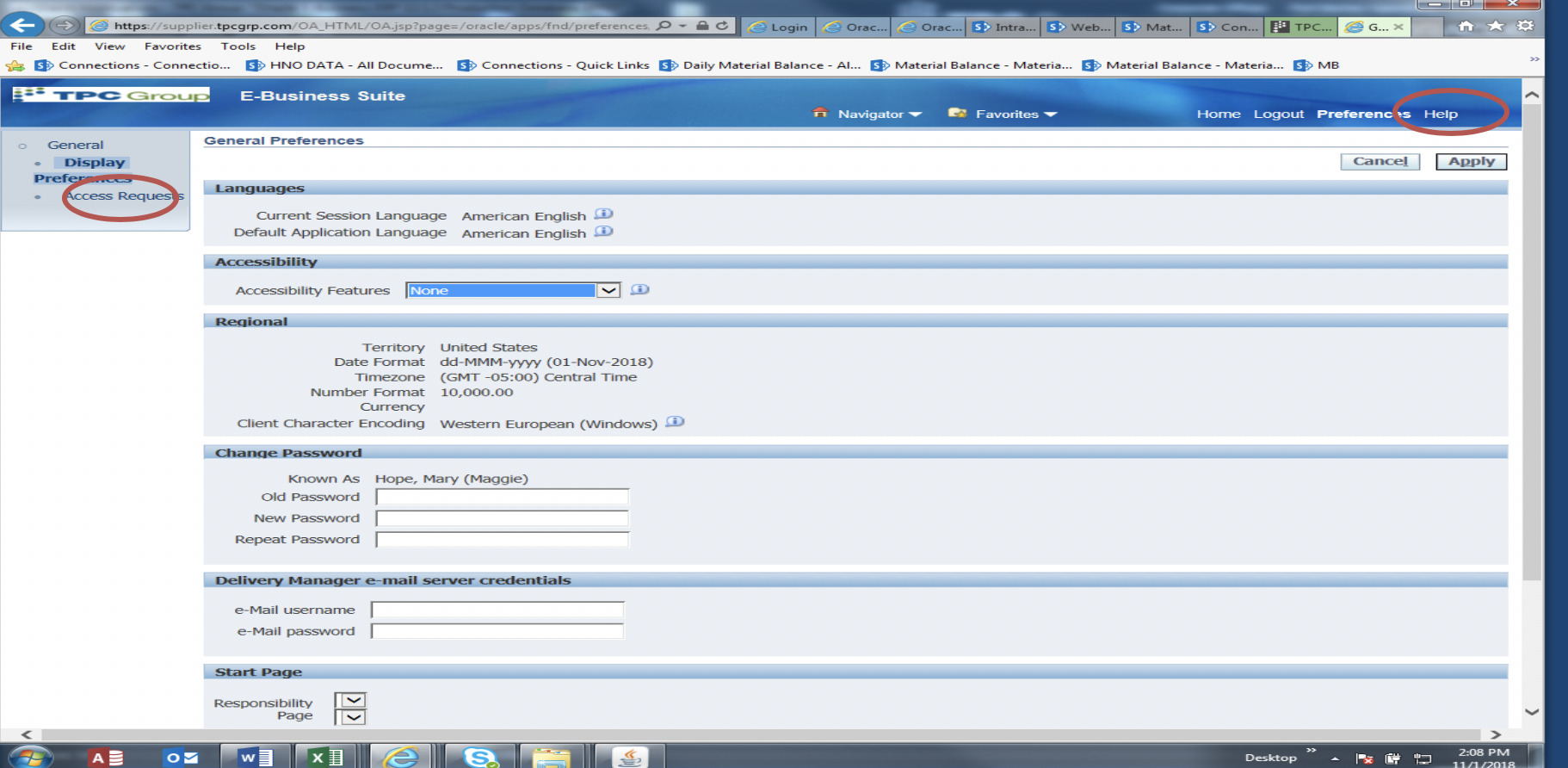Image resolution: width=1568 pixels, height=768 pixels.
Task: Open the File menu
Action: (x=22, y=46)
